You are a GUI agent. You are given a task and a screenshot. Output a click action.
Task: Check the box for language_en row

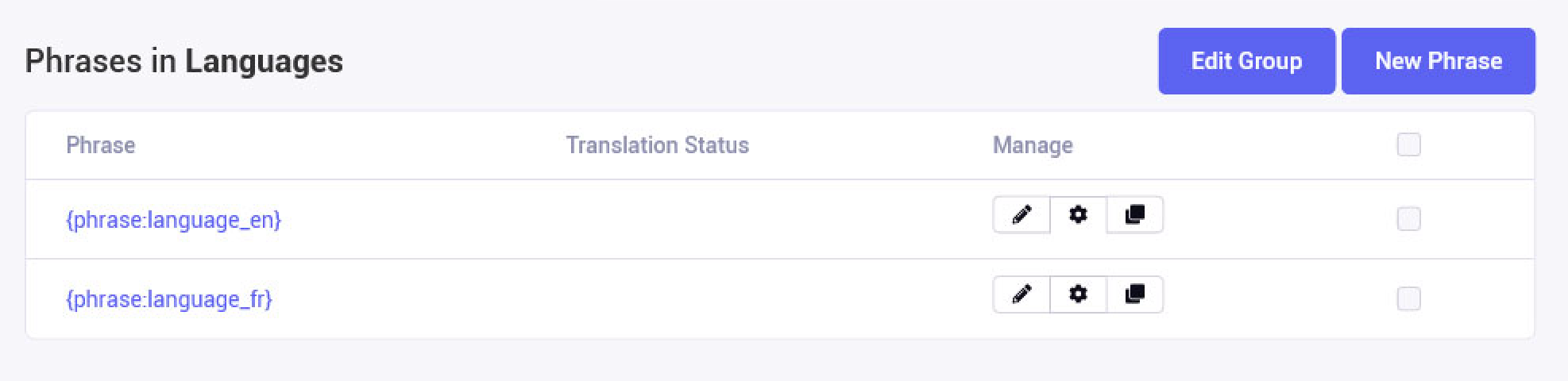coord(1408,219)
